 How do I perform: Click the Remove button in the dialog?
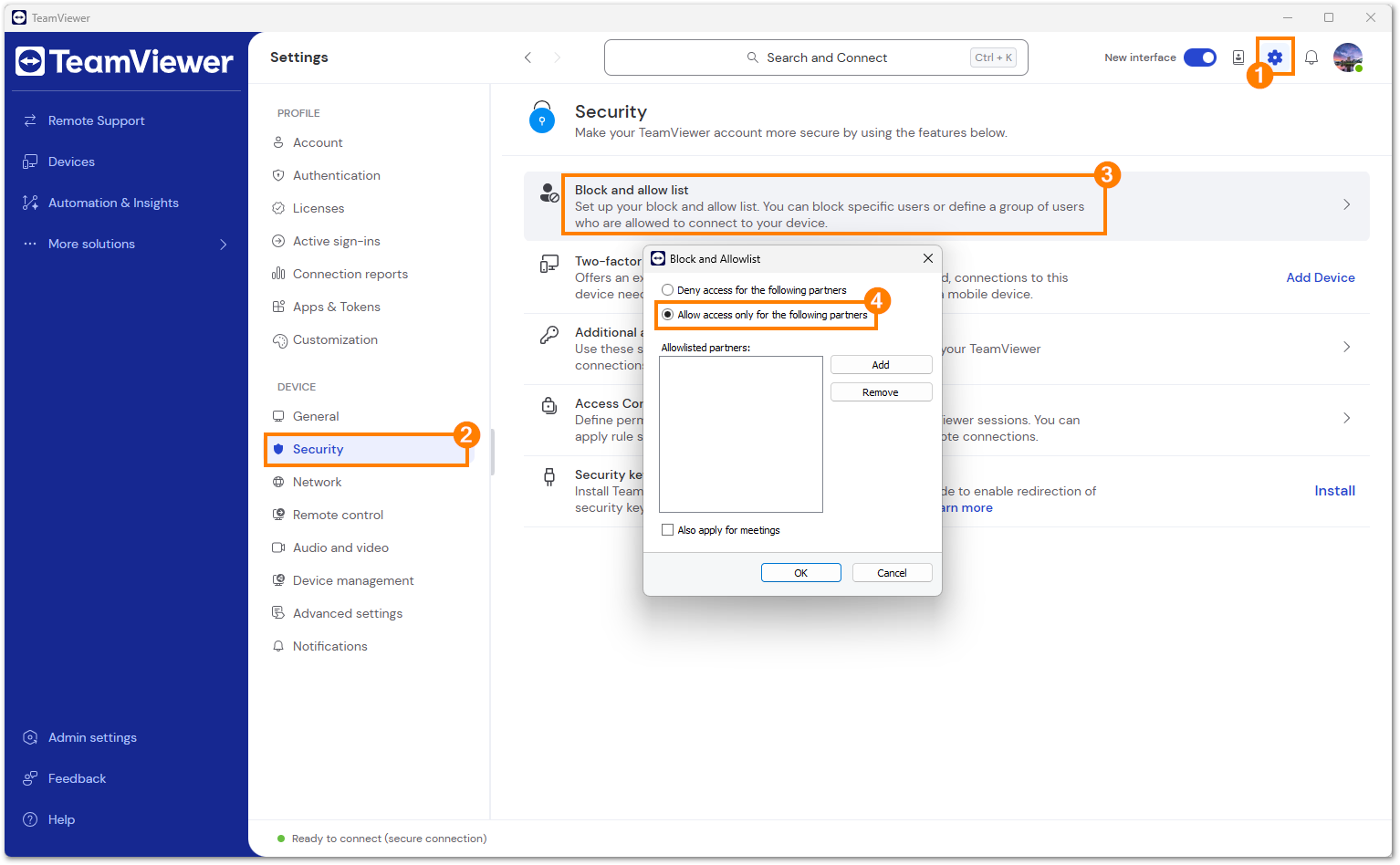[881, 392]
